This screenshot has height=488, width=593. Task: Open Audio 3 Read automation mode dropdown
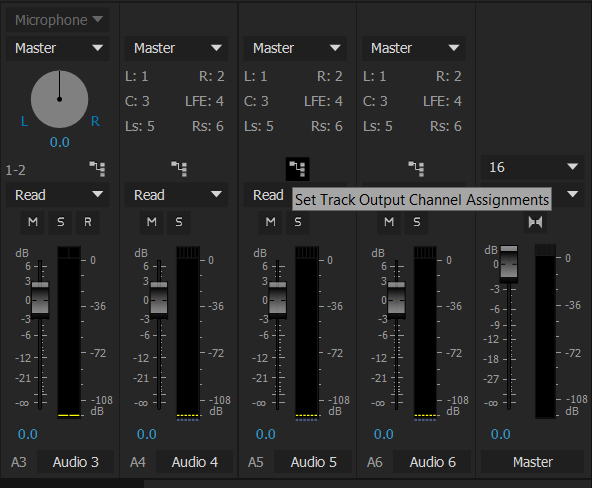pos(57,195)
